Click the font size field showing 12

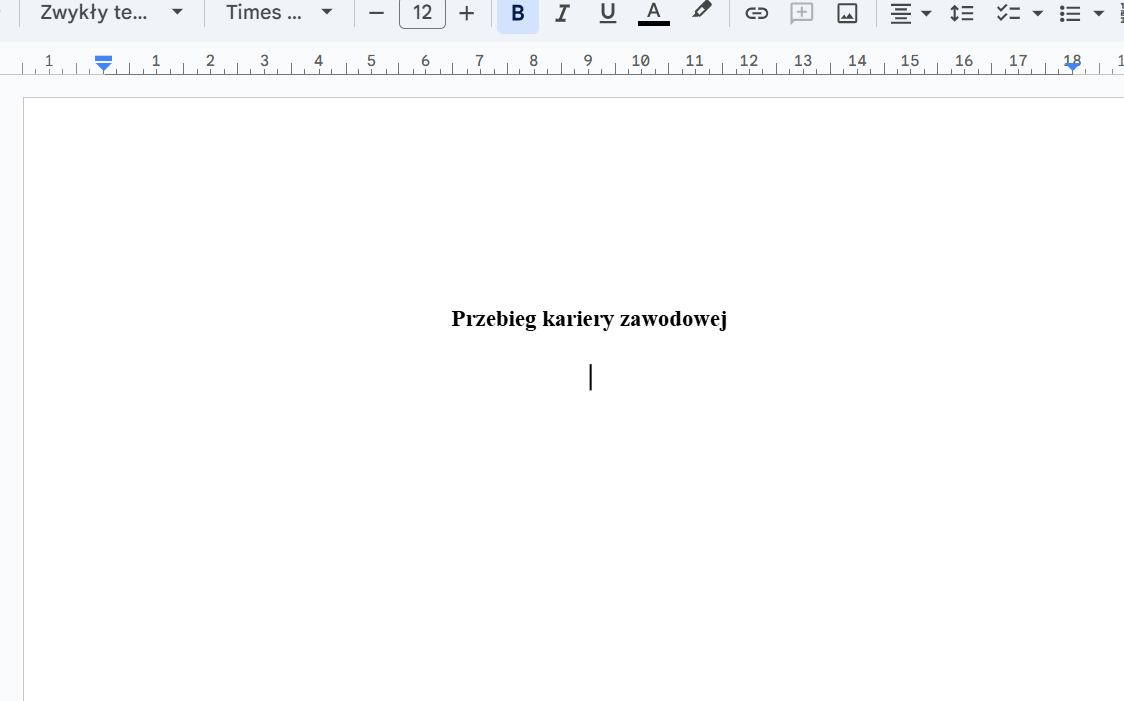point(422,14)
